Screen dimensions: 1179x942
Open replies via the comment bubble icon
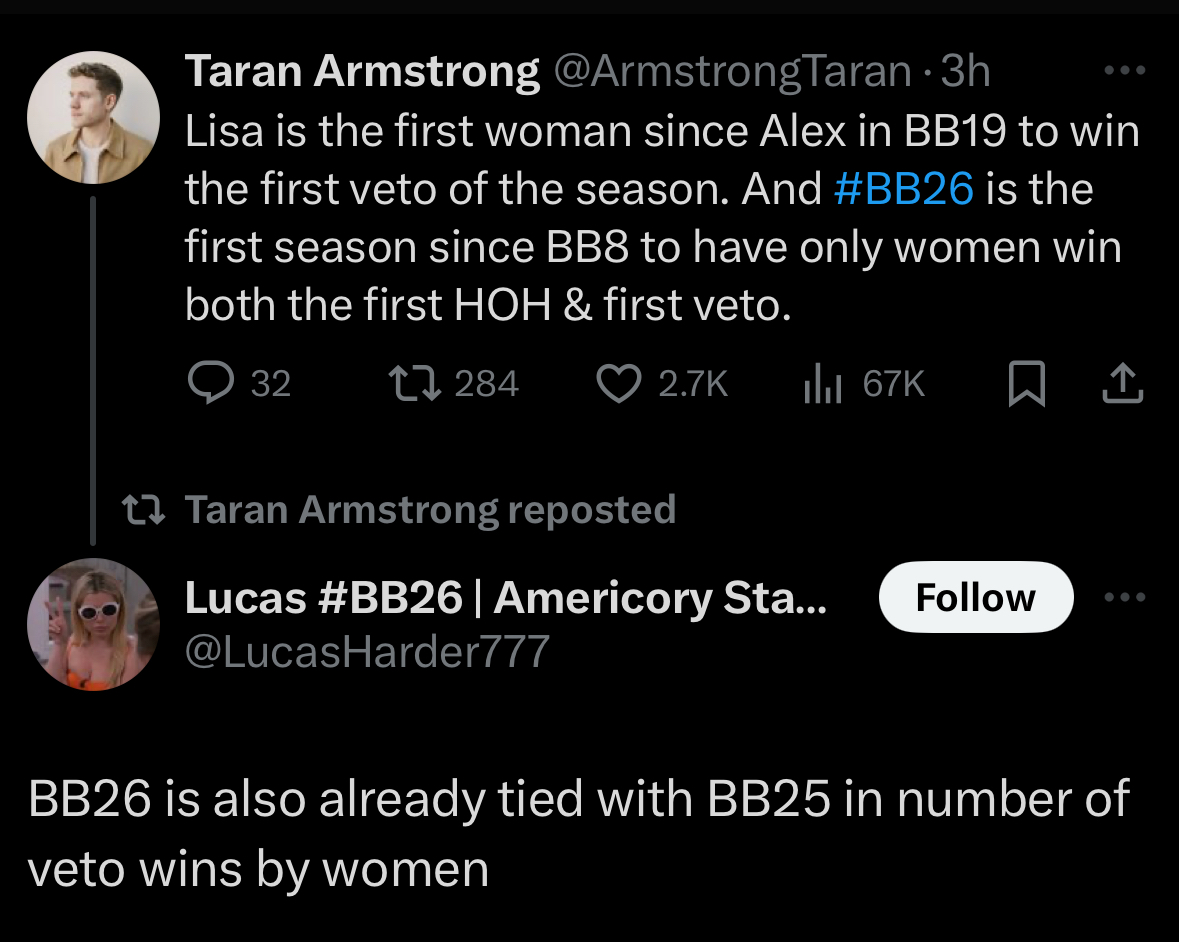click(x=211, y=383)
